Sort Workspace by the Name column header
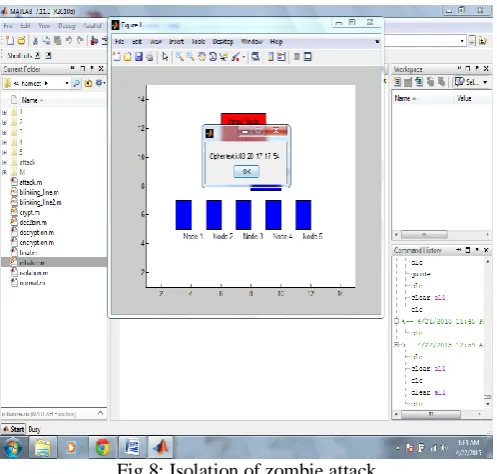Viewport: 497px width, 474px height. [x=405, y=98]
